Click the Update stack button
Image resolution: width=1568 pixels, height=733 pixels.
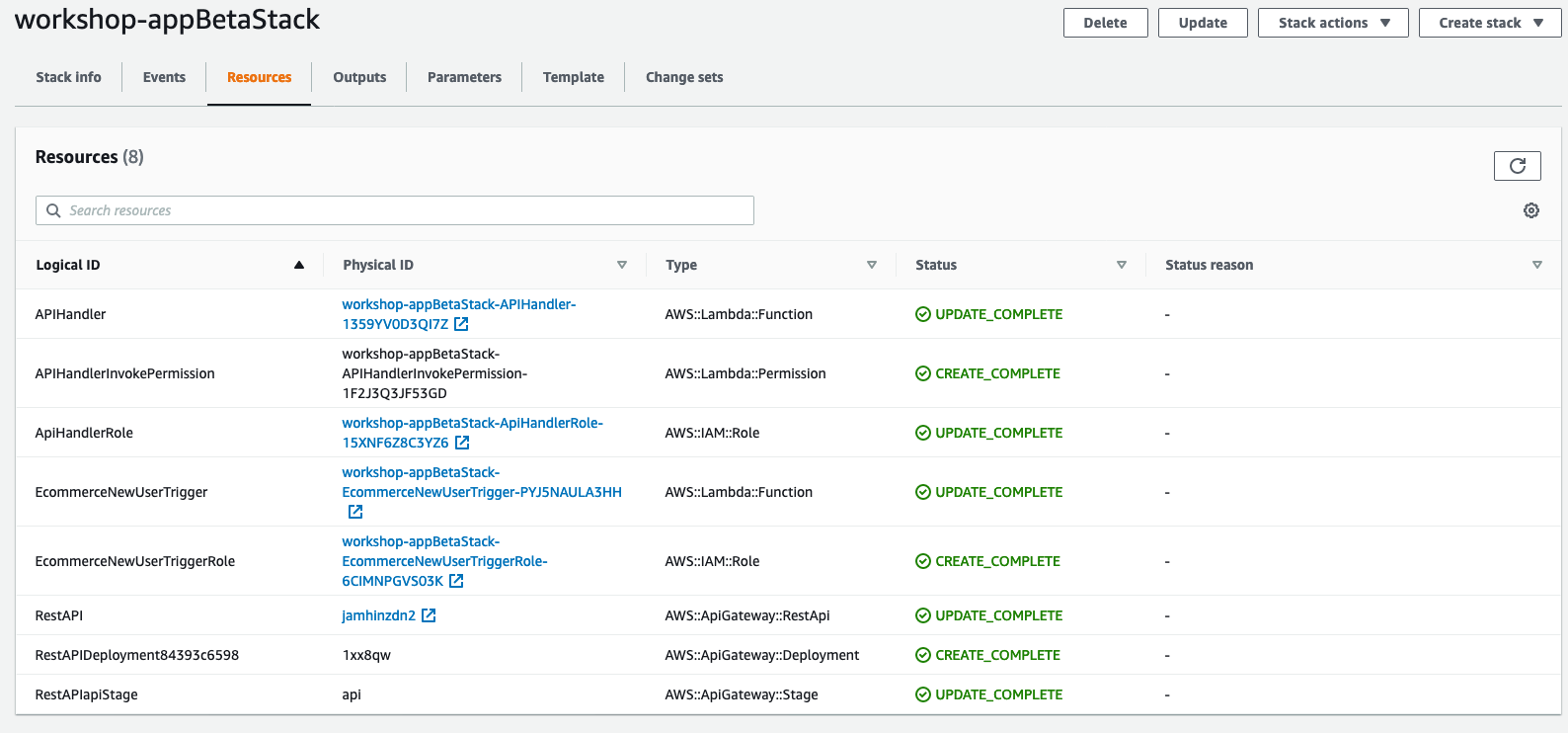(1203, 23)
